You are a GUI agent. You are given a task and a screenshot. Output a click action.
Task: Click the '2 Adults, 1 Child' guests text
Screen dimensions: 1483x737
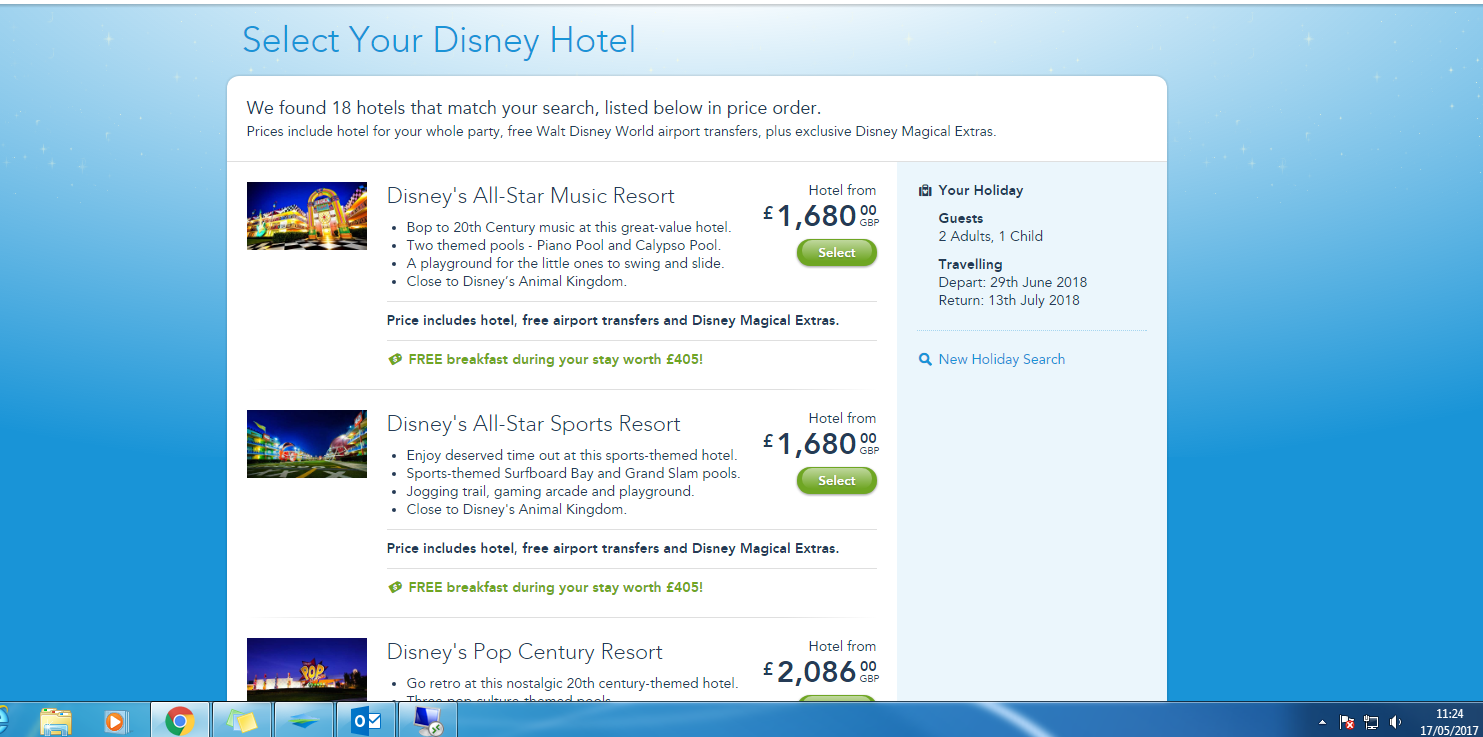[x=991, y=236]
